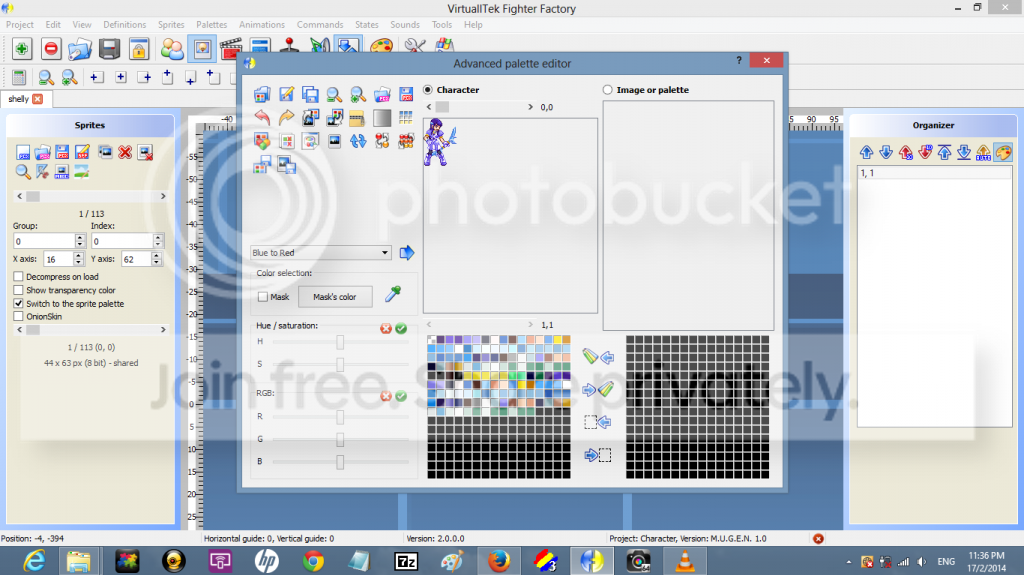1024x575 pixels.
Task: Open the Blue to Red dropdown
Action: click(321, 253)
